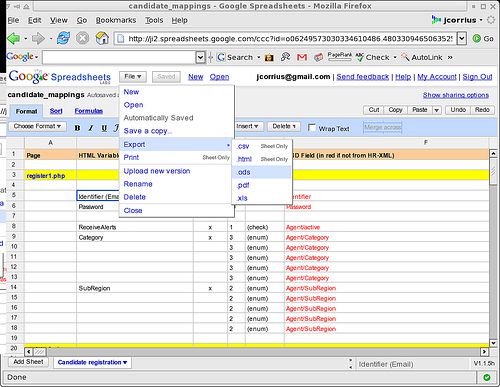This screenshot has width=500, height=387.
Task: Export as .ods format
Action: (261, 172)
